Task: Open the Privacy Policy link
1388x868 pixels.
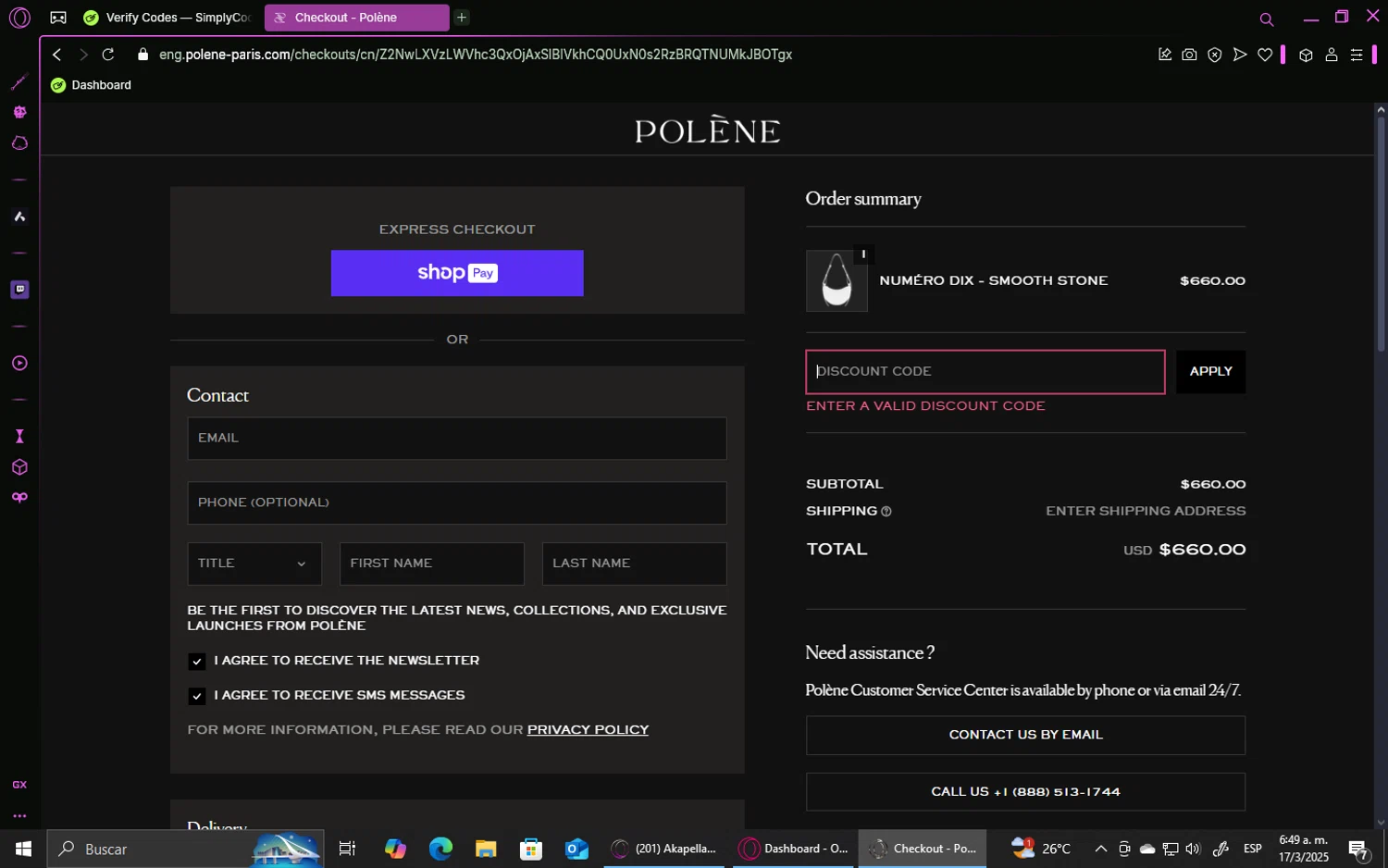Action: coord(588,730)
